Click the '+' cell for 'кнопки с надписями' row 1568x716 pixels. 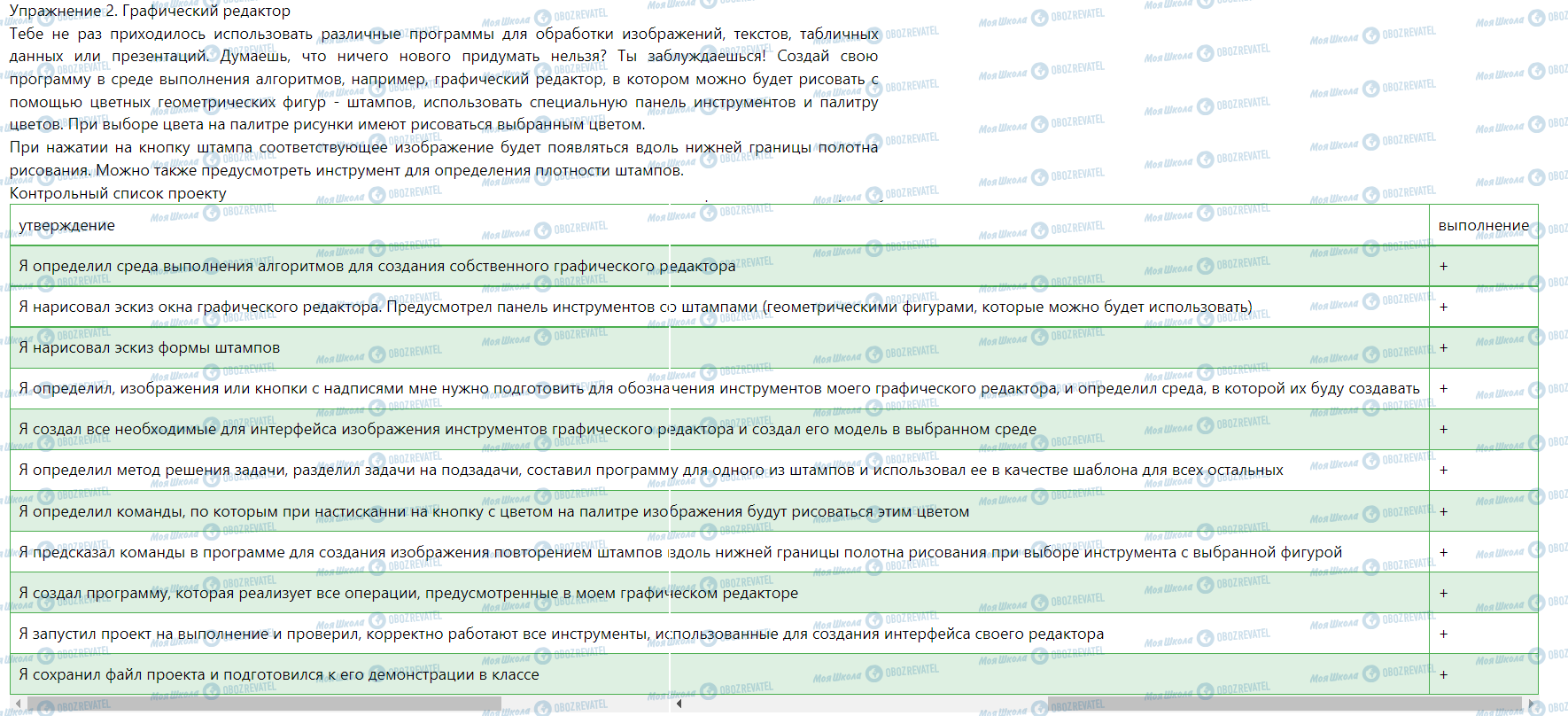[1483, 388]
